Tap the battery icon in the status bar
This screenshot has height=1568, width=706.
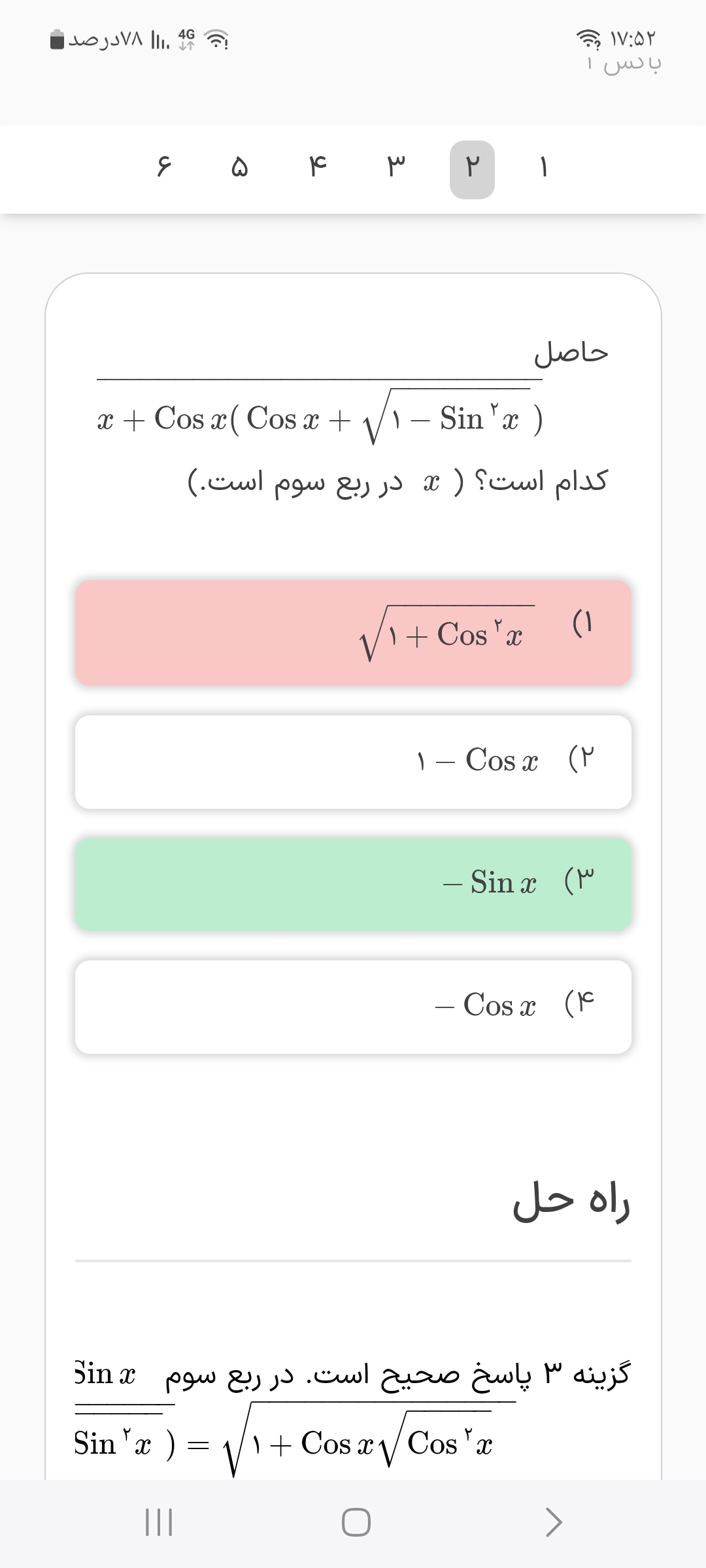[58, 41]
